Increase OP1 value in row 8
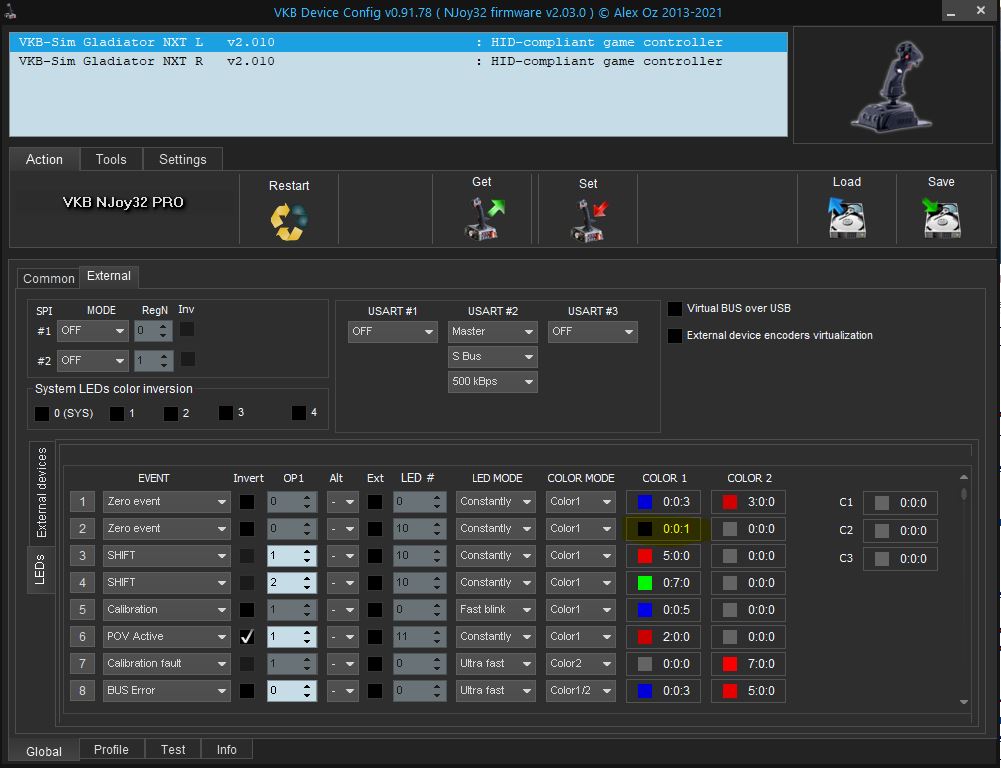This screenshot has width=1001, height=768. pyautogui.click(x=308, y=686)
